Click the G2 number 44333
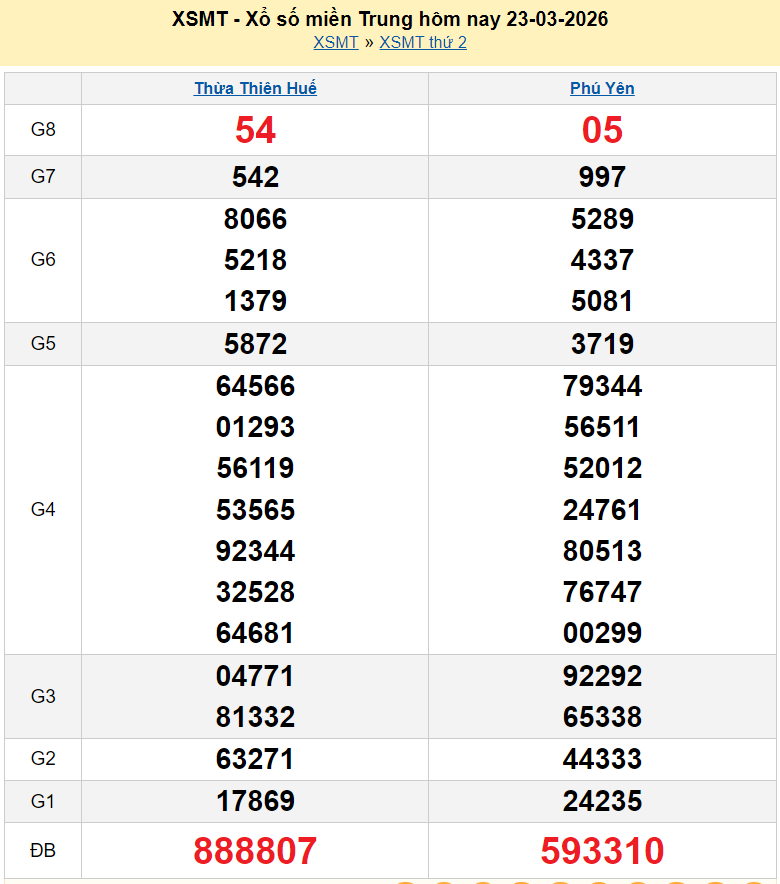 click(x=602, y=759)
